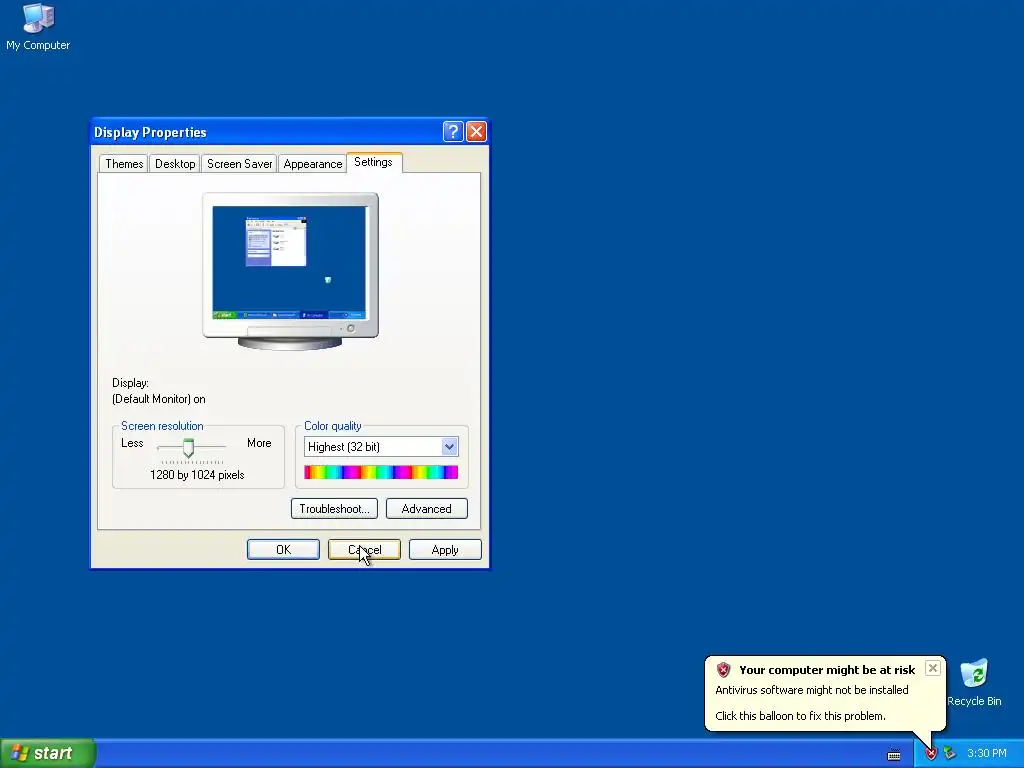Viewport: 1024px width, 768px height.
Task: Click the Troubleshoot... button
Action: 334,509
